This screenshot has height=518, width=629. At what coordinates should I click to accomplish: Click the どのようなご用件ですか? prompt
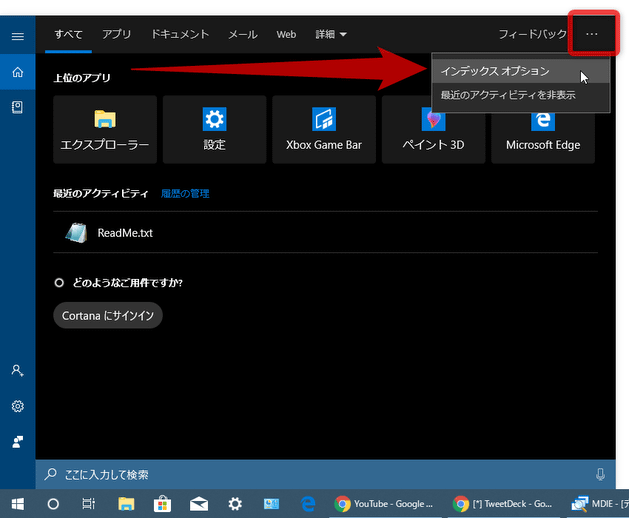point(128,283)
